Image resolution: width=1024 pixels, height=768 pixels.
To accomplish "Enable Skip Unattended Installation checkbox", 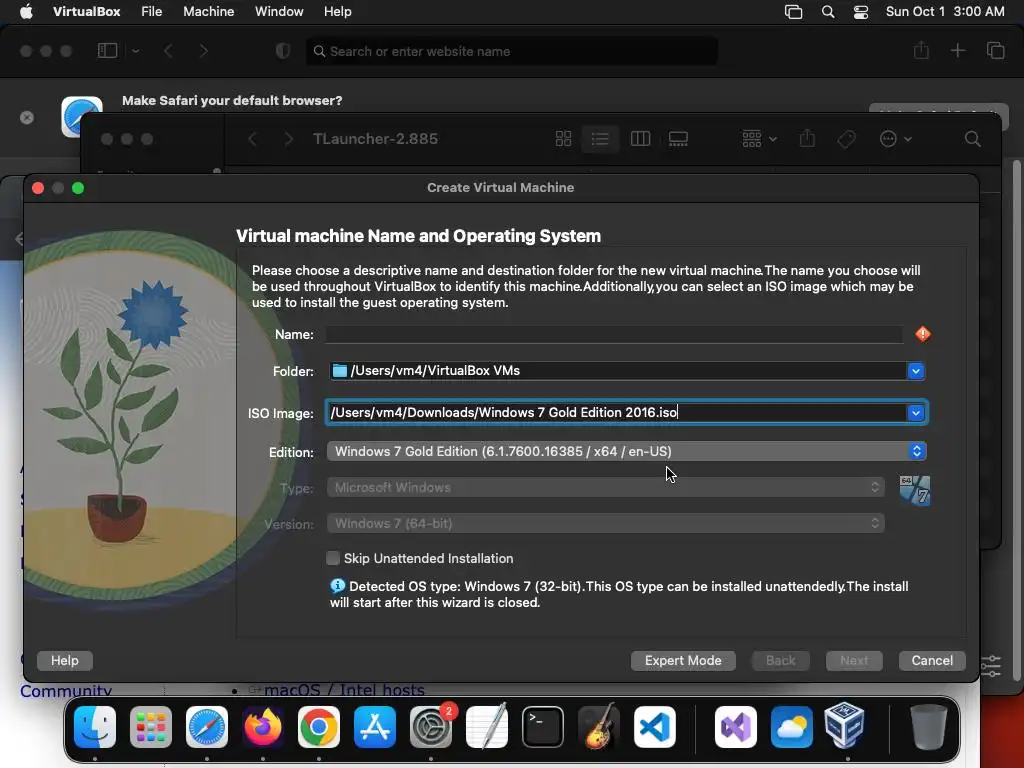I will [333, 558].
